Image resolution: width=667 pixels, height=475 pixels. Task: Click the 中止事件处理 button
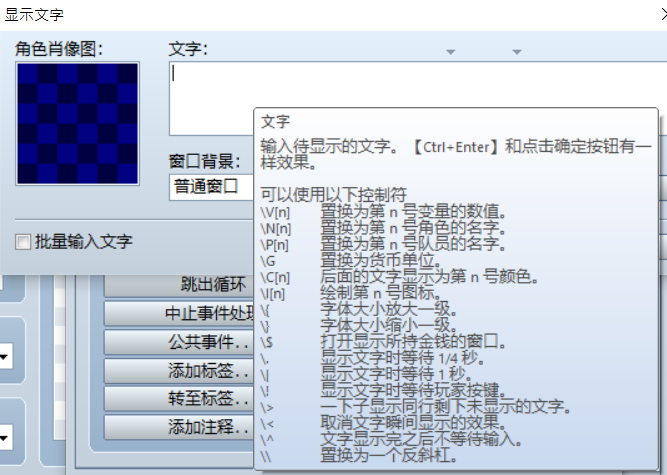point(179,313)
